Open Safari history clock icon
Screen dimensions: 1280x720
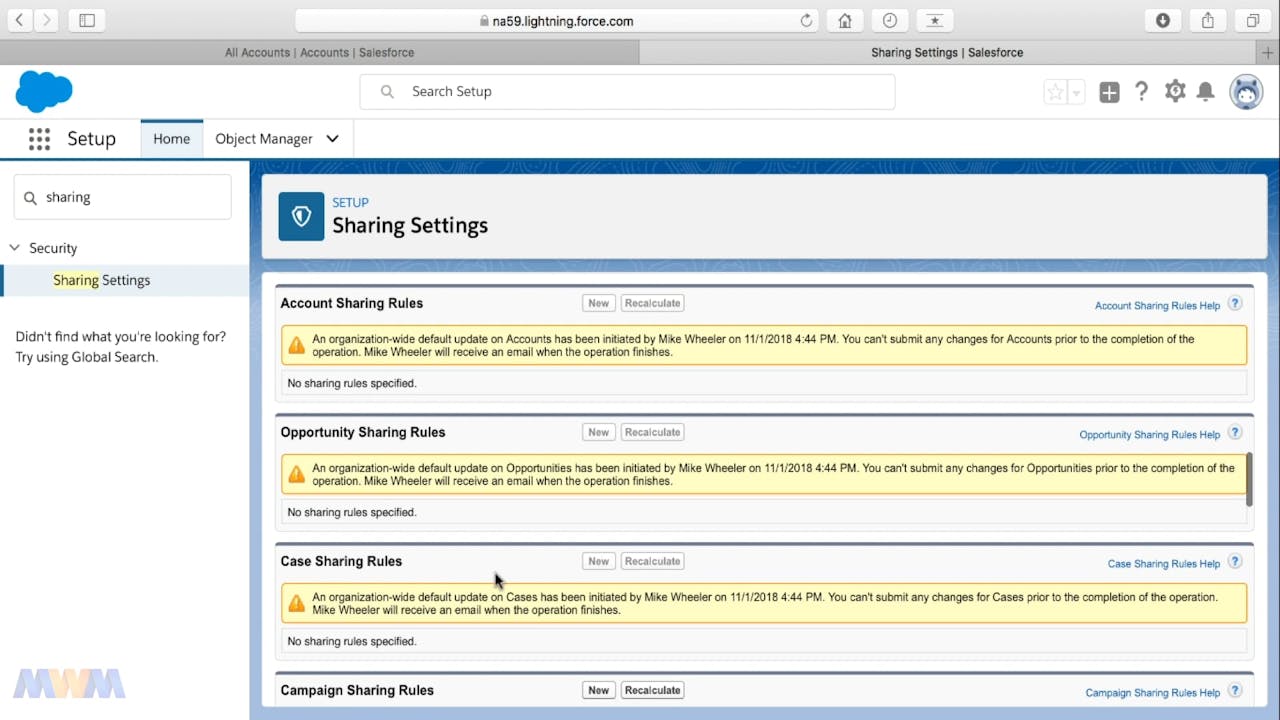pos(890,20)
